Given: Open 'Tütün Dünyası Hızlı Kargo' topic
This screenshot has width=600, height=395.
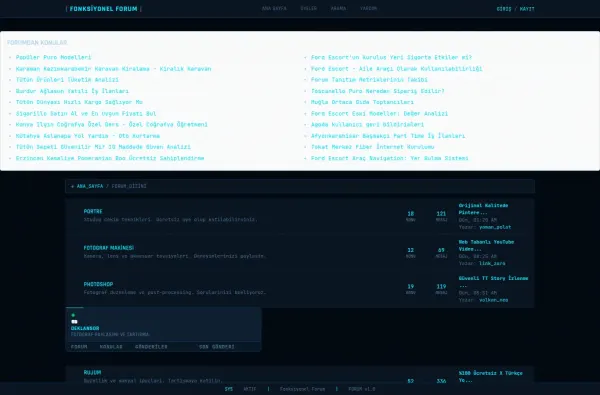Looking at the screenshot, I should coord(79,102).
